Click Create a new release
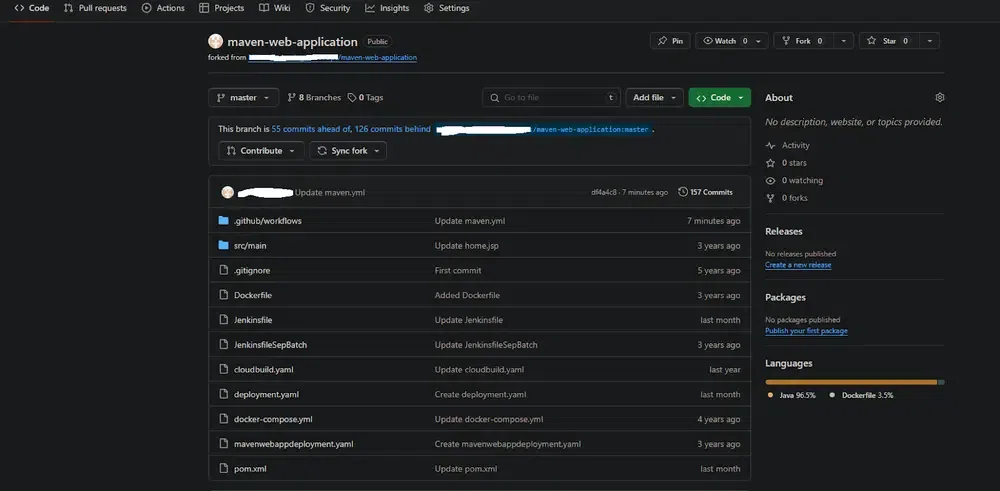The width and height of the screenshot is (1000, 491). (798, 265)
